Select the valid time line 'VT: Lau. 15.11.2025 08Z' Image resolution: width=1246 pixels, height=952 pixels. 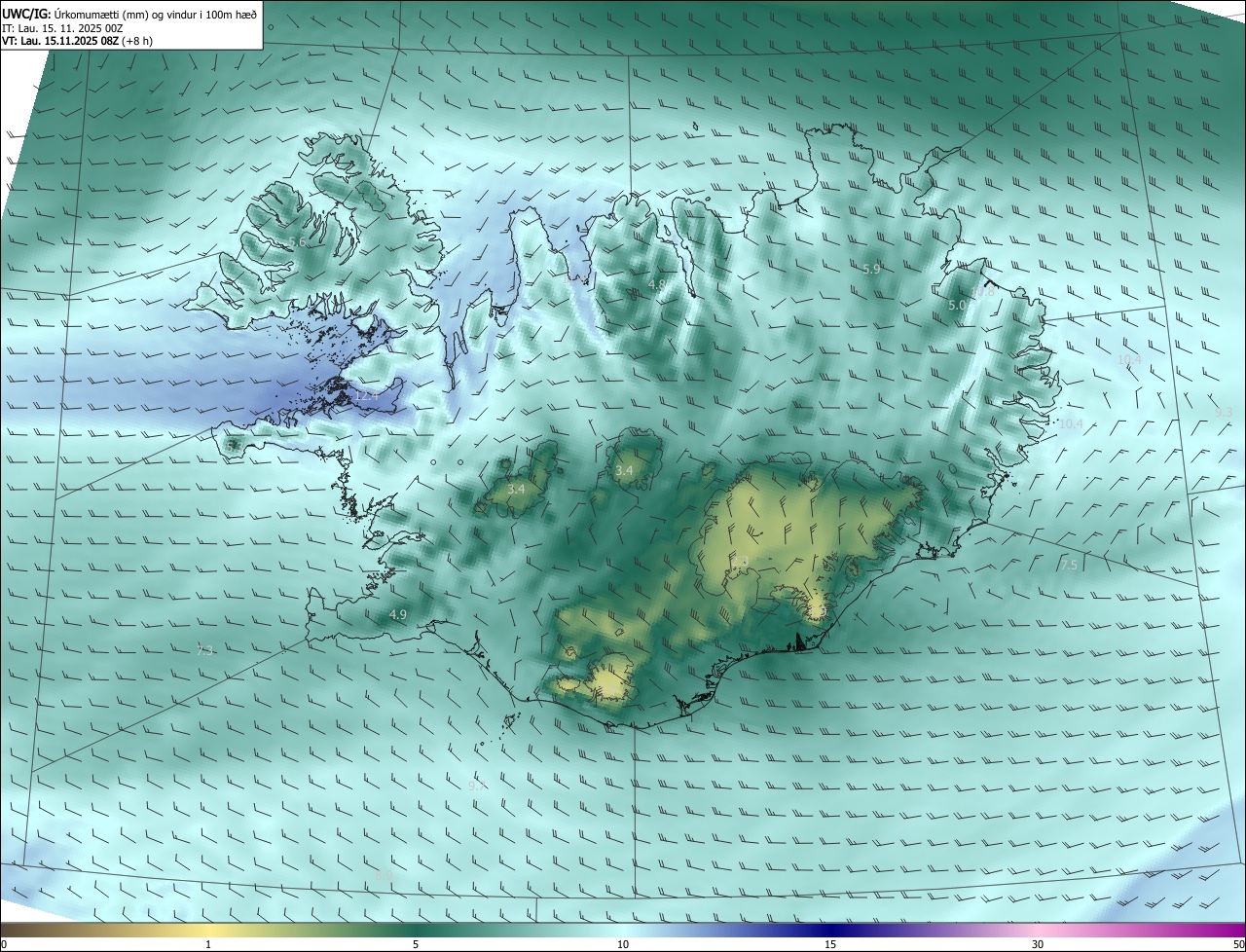(58, 41)
